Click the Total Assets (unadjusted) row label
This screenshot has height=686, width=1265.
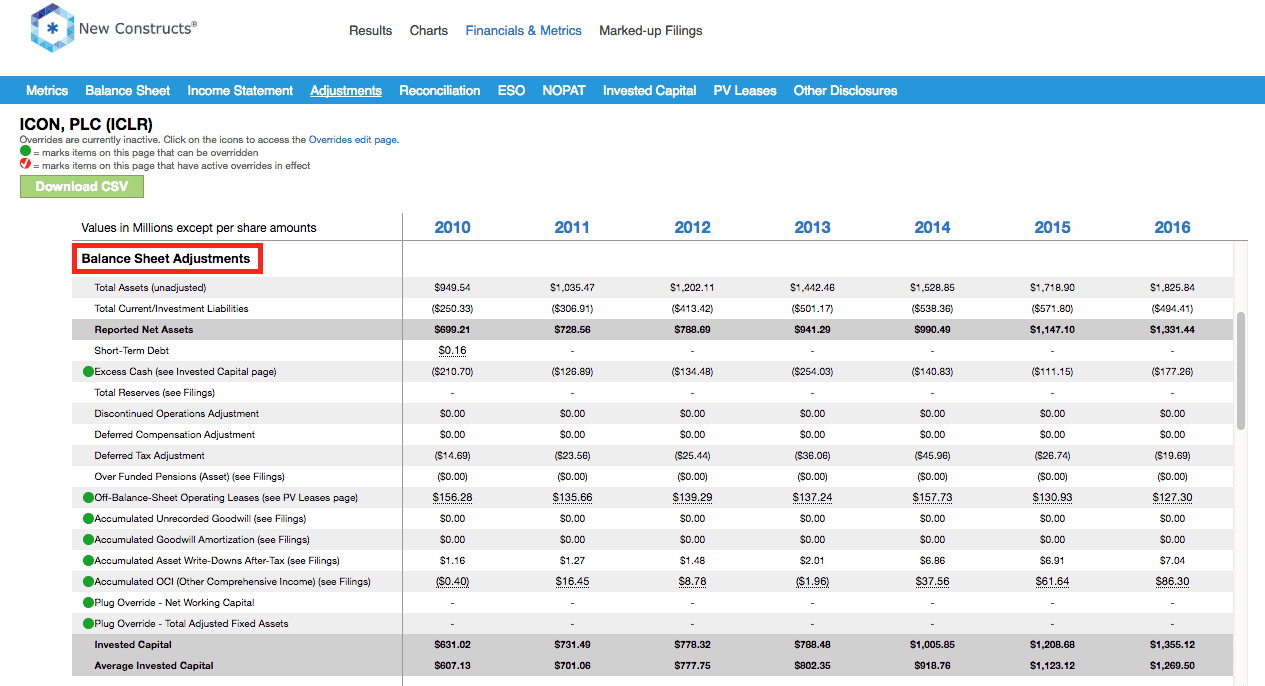coord(150,287)
